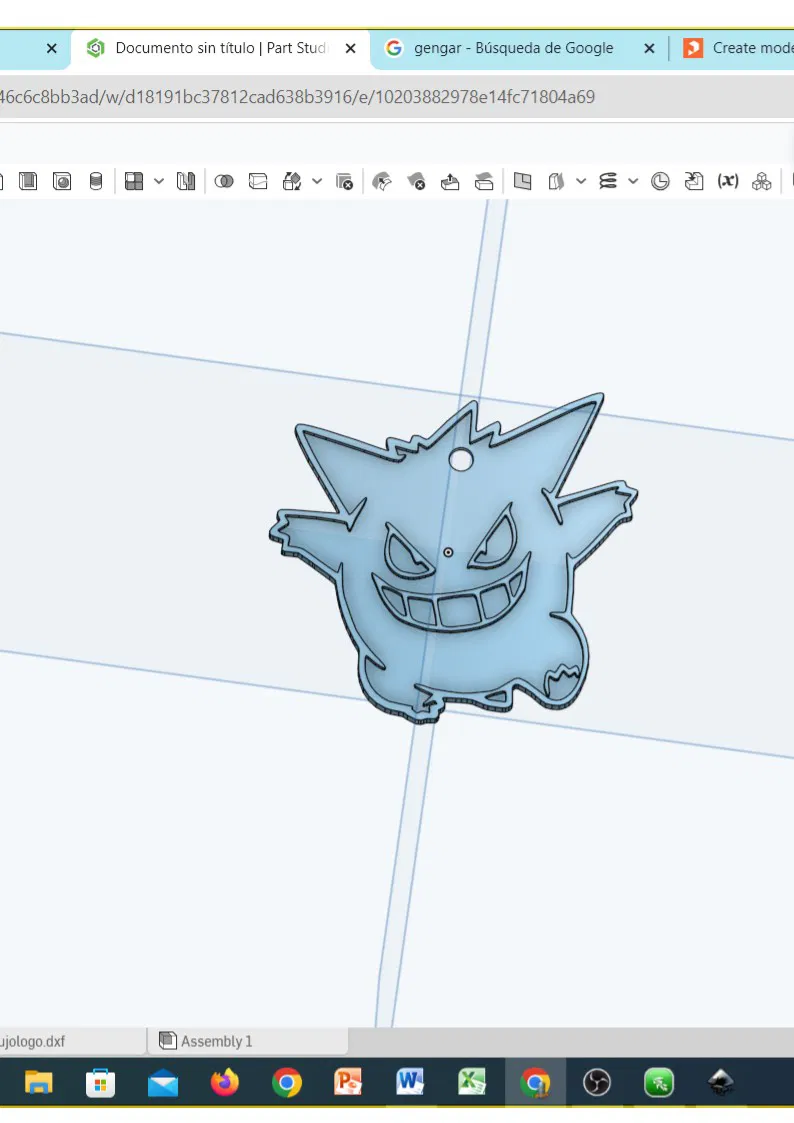Close the gengar Google search tab
The height and width of the screenshot is (1123, 794).
coord(649,48)
